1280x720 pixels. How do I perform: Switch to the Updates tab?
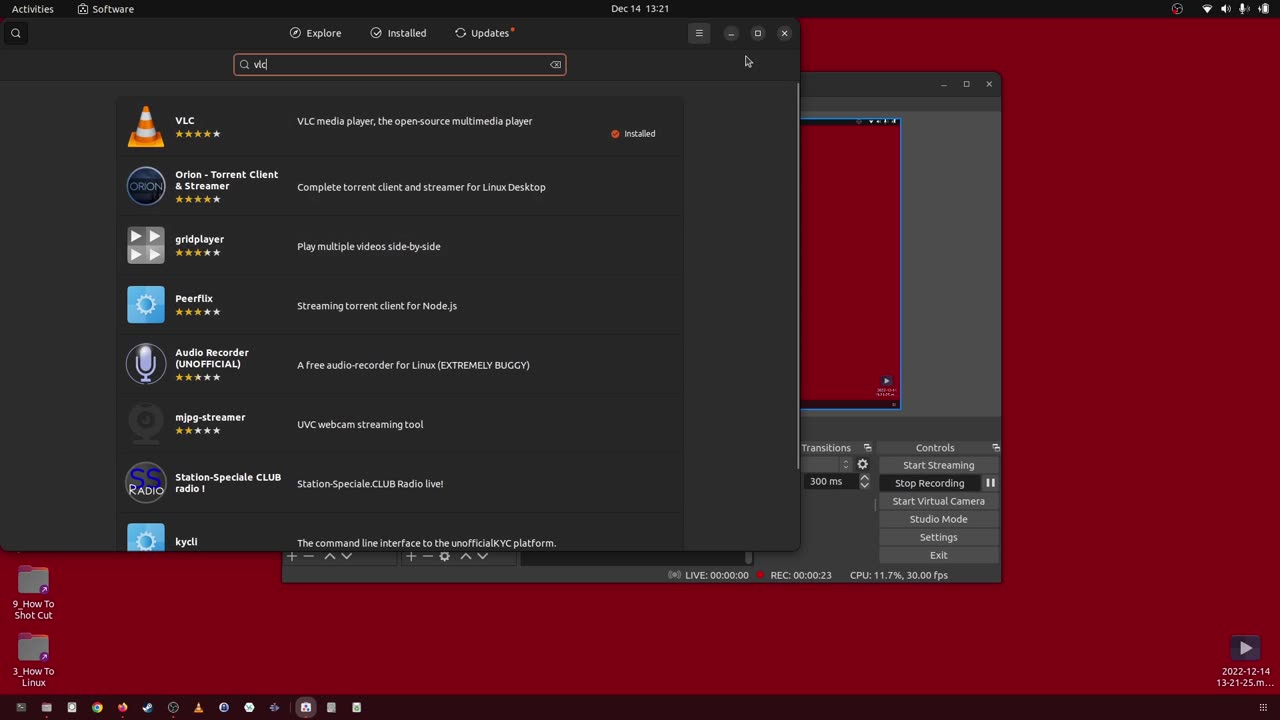pyautogui.click(x=484, y=33)
